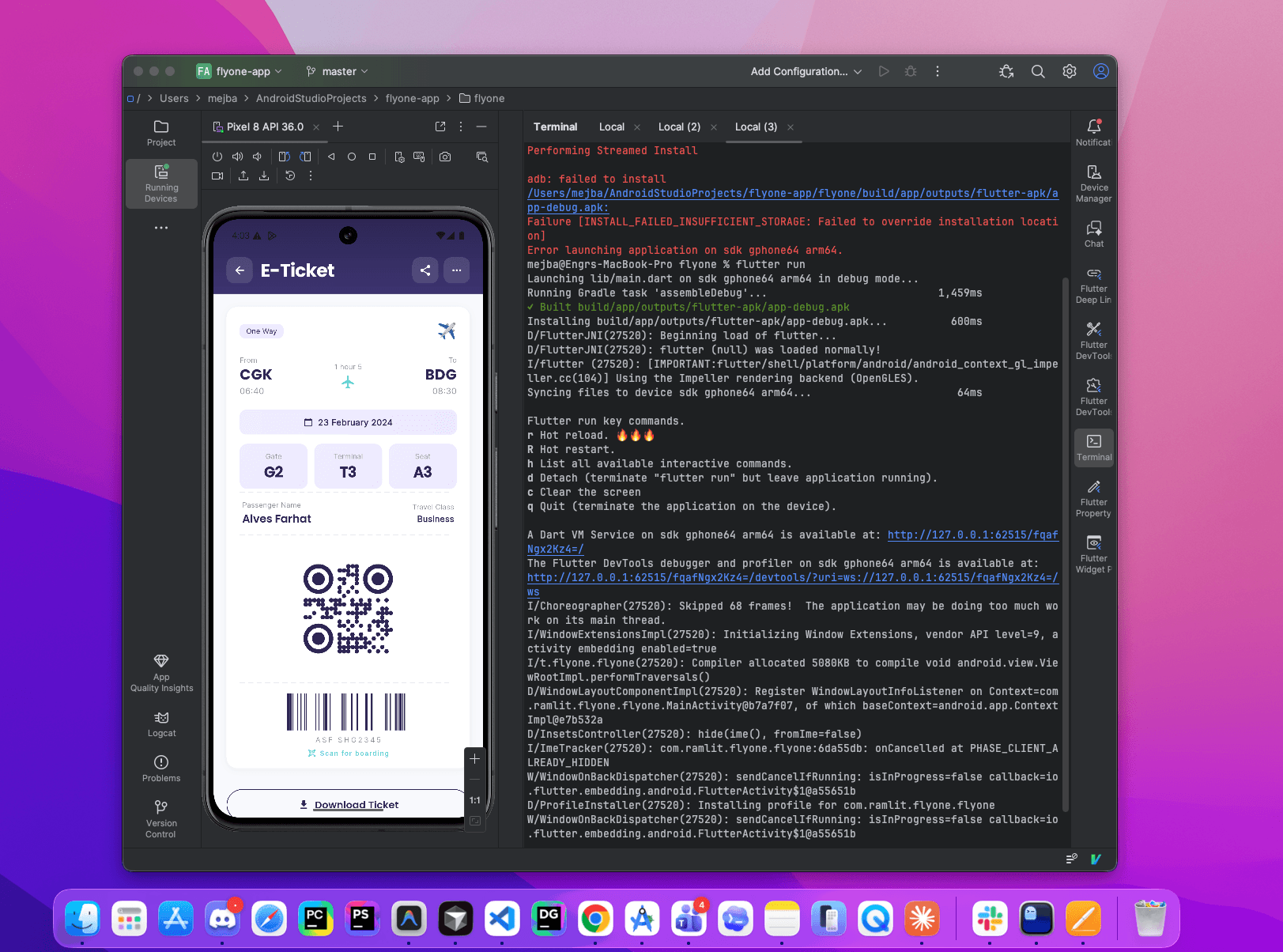The width and height of the screenshot is (1283, 952).
Task: Rotate emulator right
Action: (305, 157)
